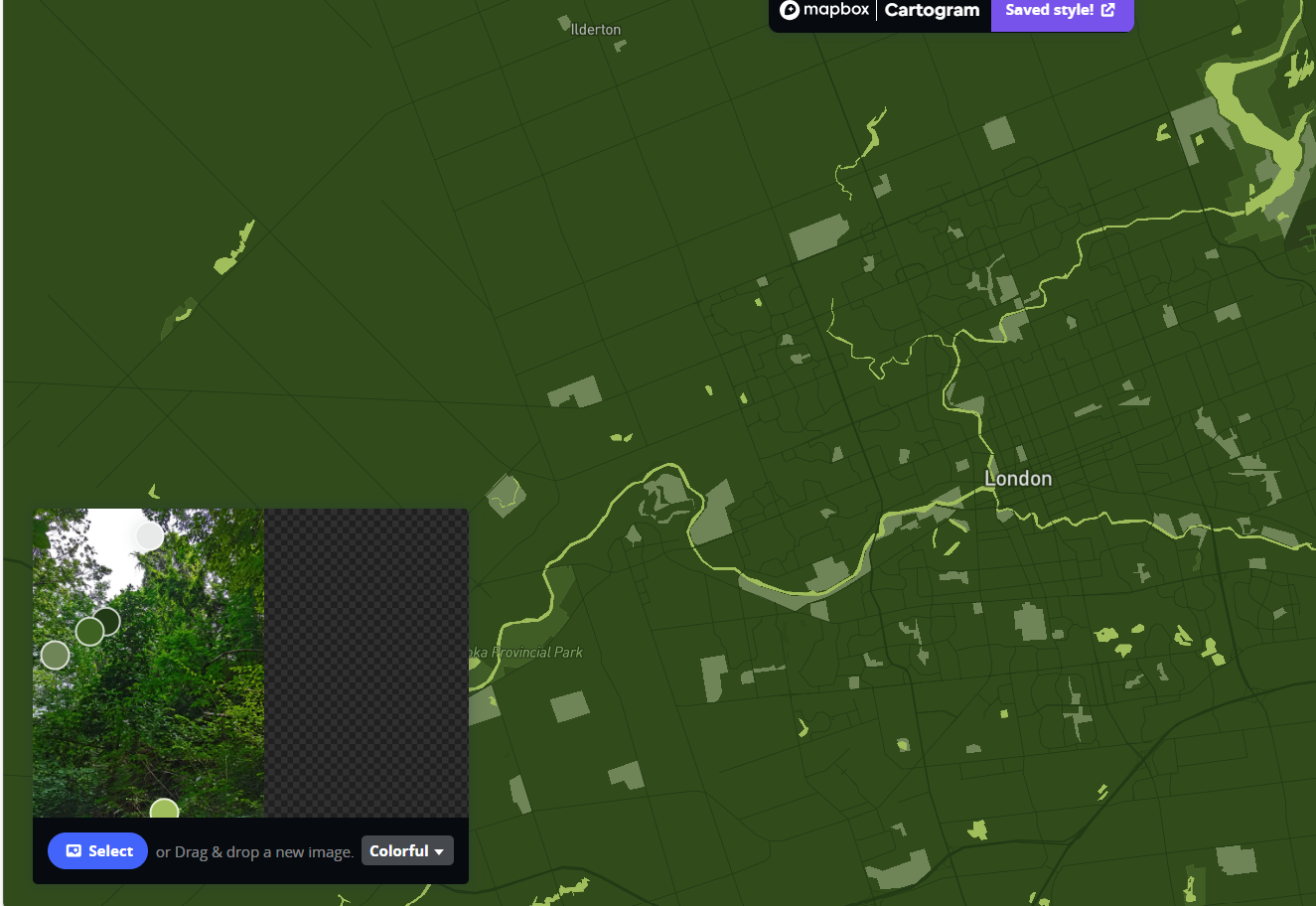Click the mapbox wordmark in the header
The height and width of the screenshot is (906, 1316).
[835, 10]
